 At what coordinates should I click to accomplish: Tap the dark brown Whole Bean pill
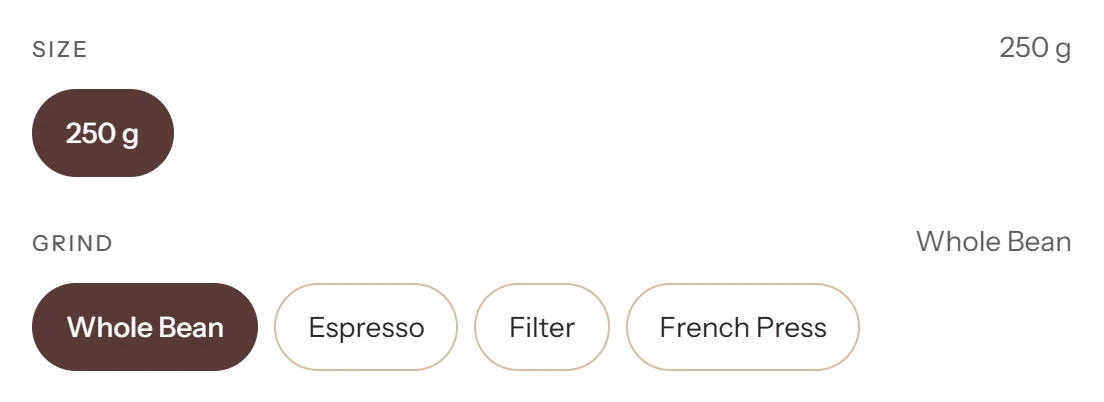(x=145, y=327)
